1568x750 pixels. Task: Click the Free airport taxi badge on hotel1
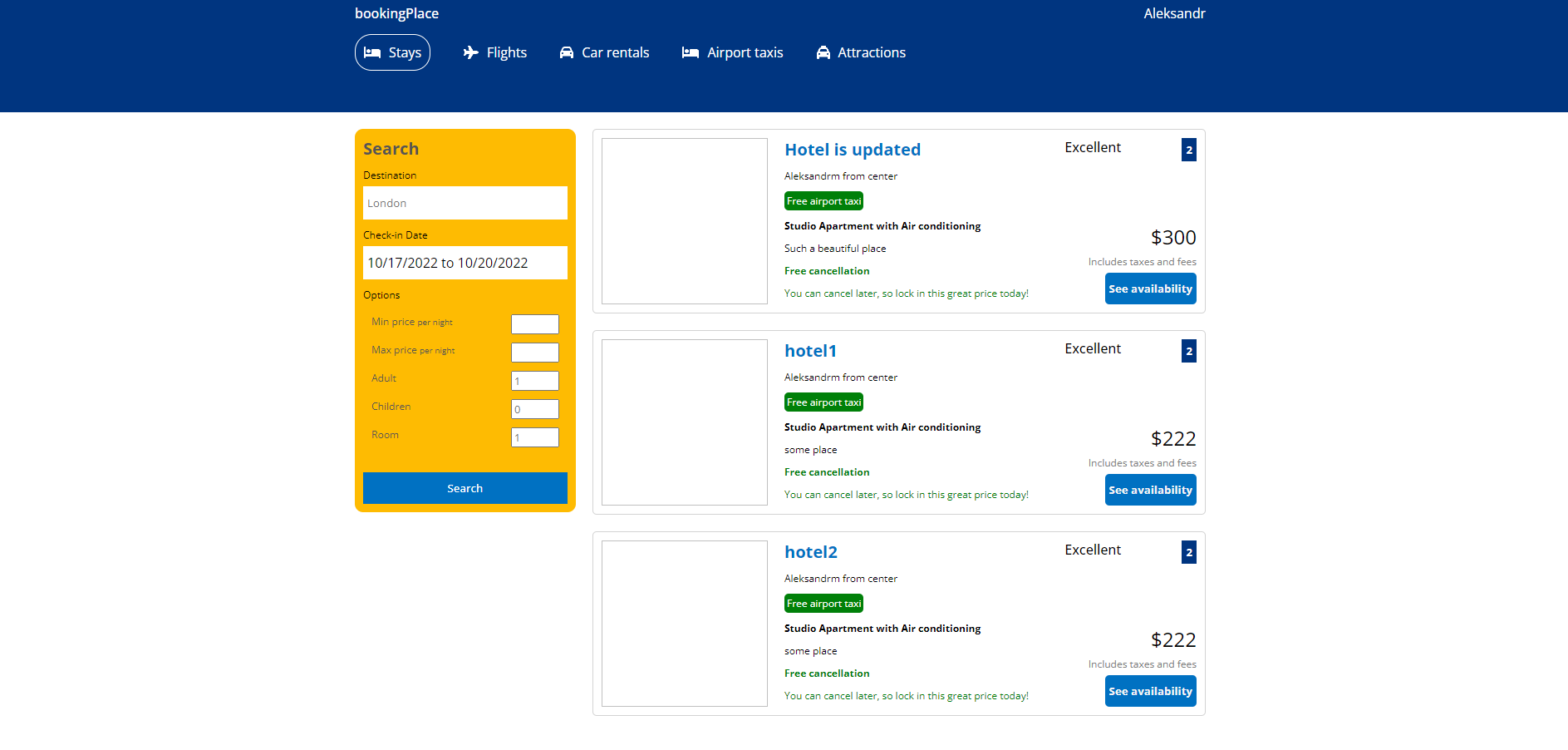coord(823,402)
